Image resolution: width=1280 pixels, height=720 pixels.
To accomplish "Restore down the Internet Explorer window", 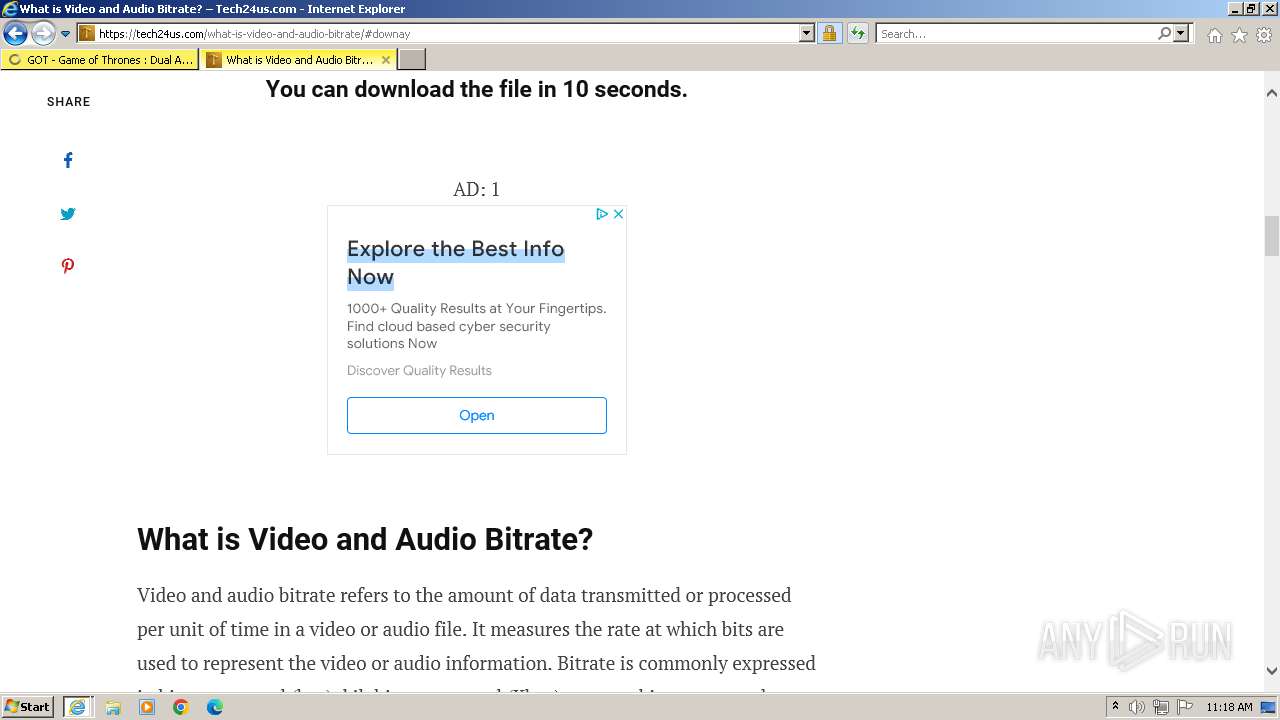I will pos(1251,8).
